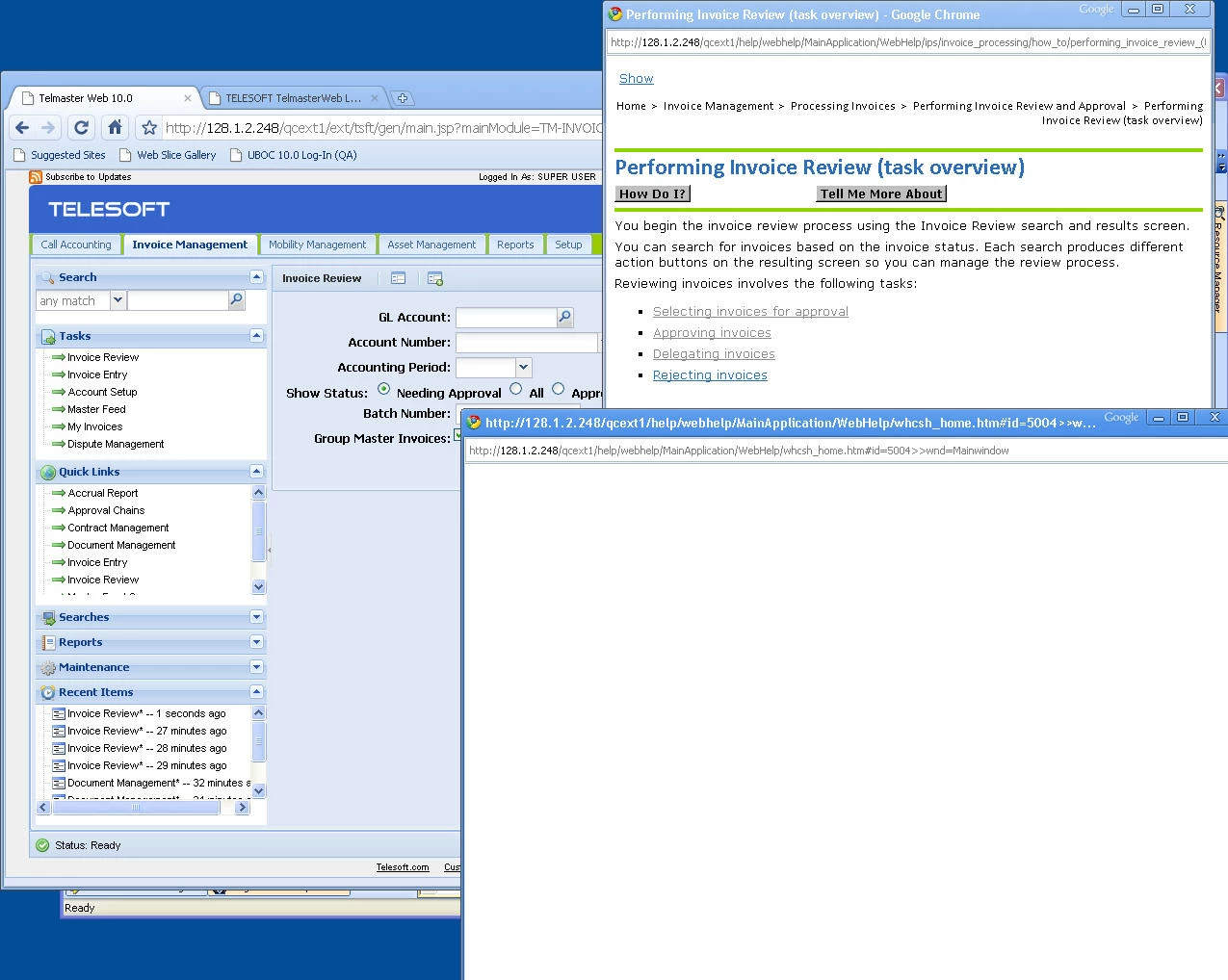This screenshot has height=980, width=1228.
Task: Expand the Searches panel
Action: 256,617
